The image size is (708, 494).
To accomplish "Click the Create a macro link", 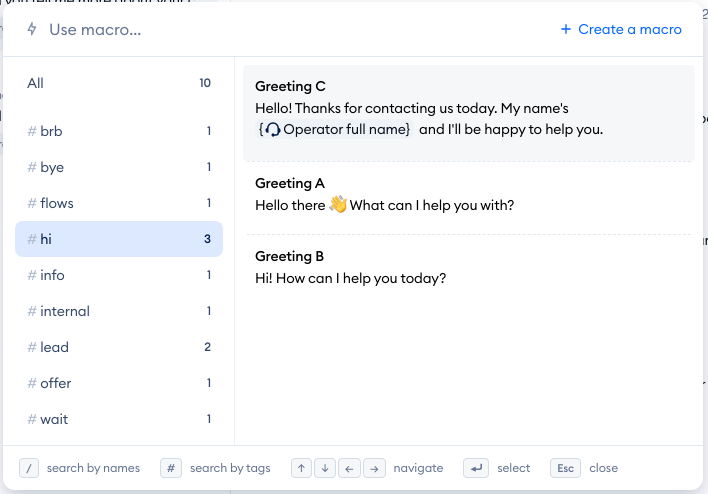I will point(621,30).
